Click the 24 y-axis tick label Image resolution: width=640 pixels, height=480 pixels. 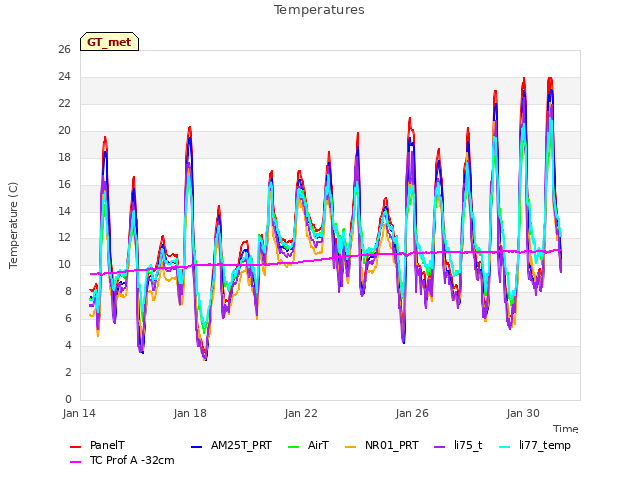(x=64, y=76)
